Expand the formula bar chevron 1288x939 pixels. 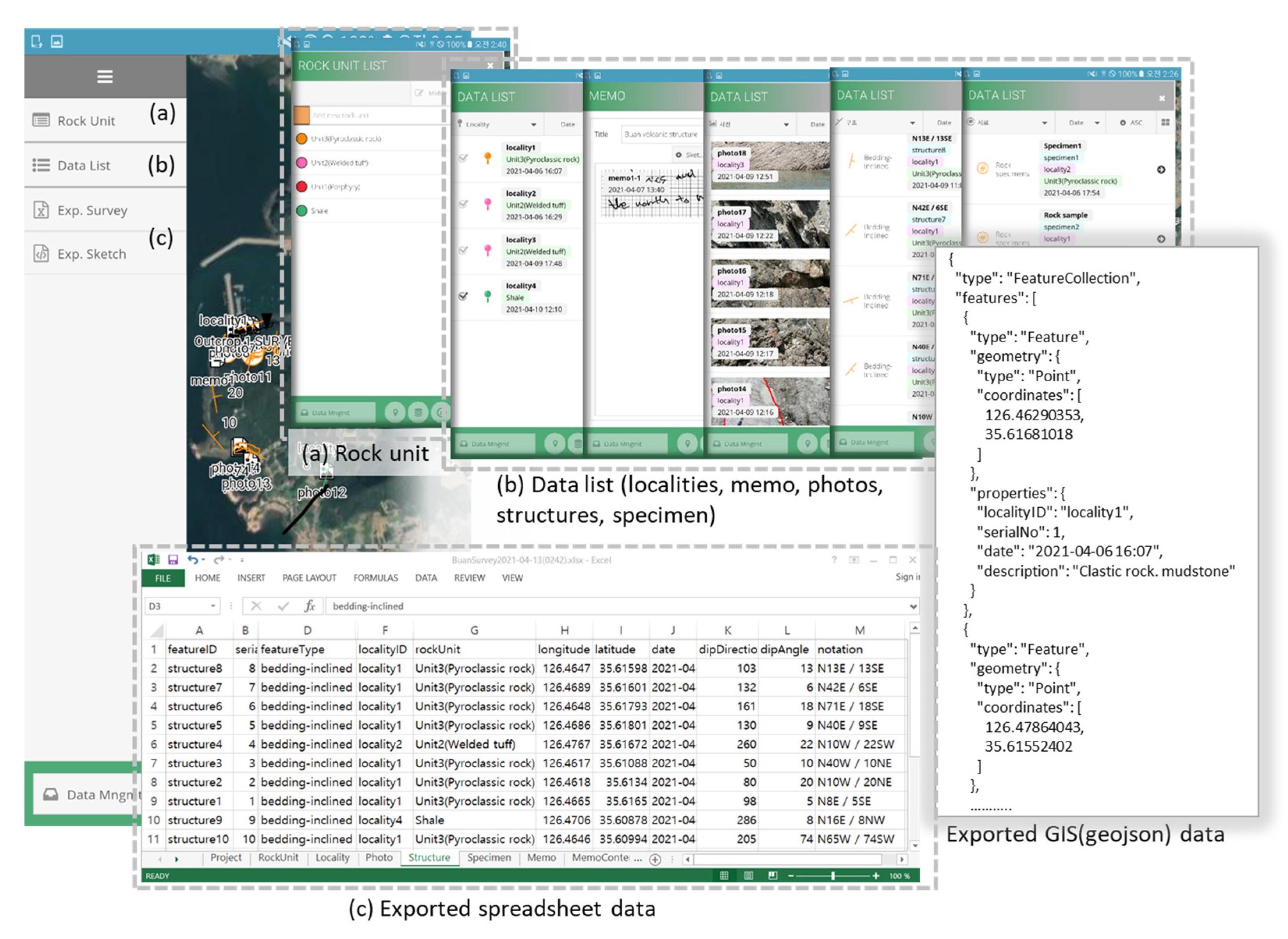[x=913, y=606]
